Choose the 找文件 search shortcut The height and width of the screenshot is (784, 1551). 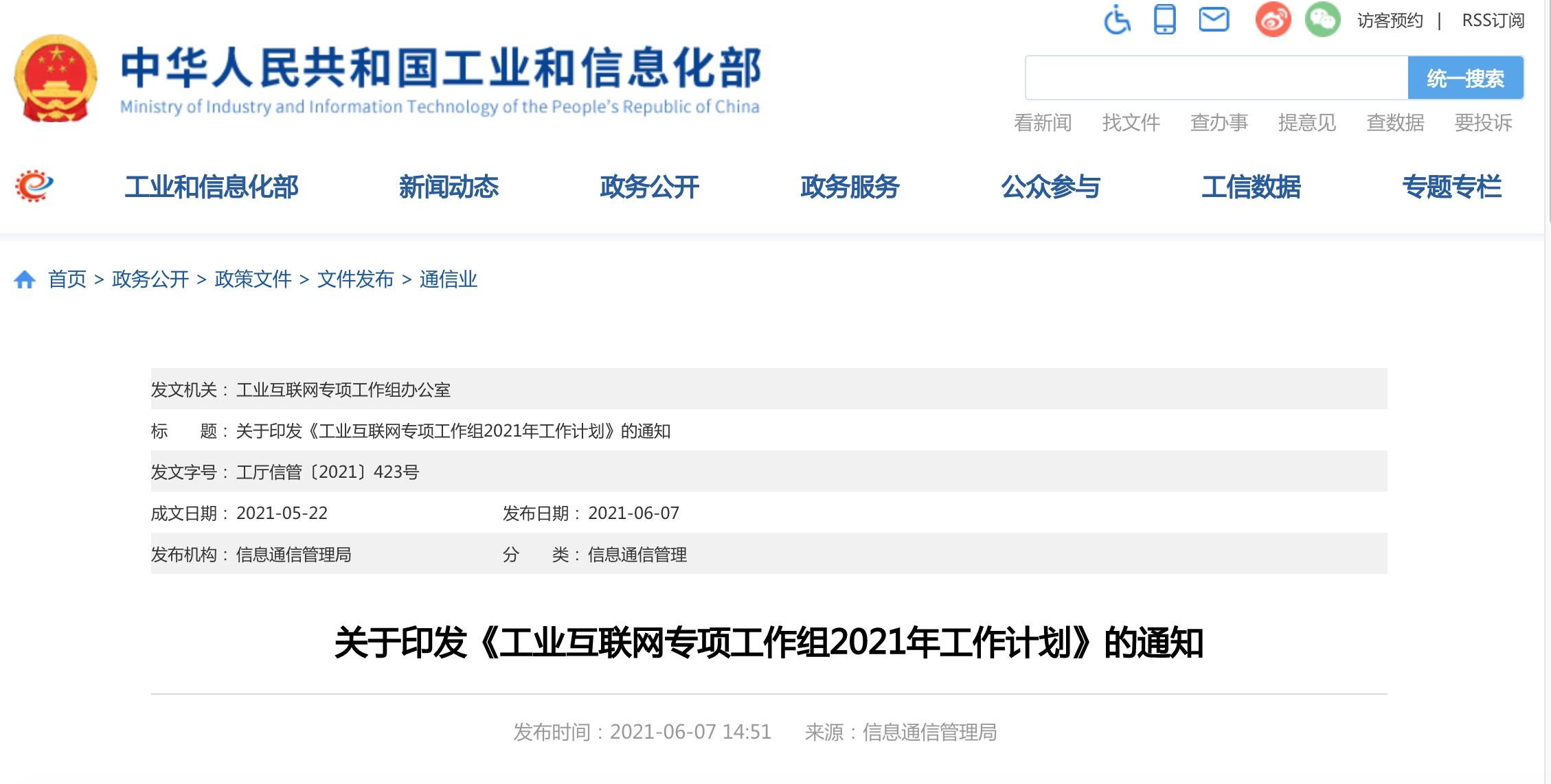1131,123
